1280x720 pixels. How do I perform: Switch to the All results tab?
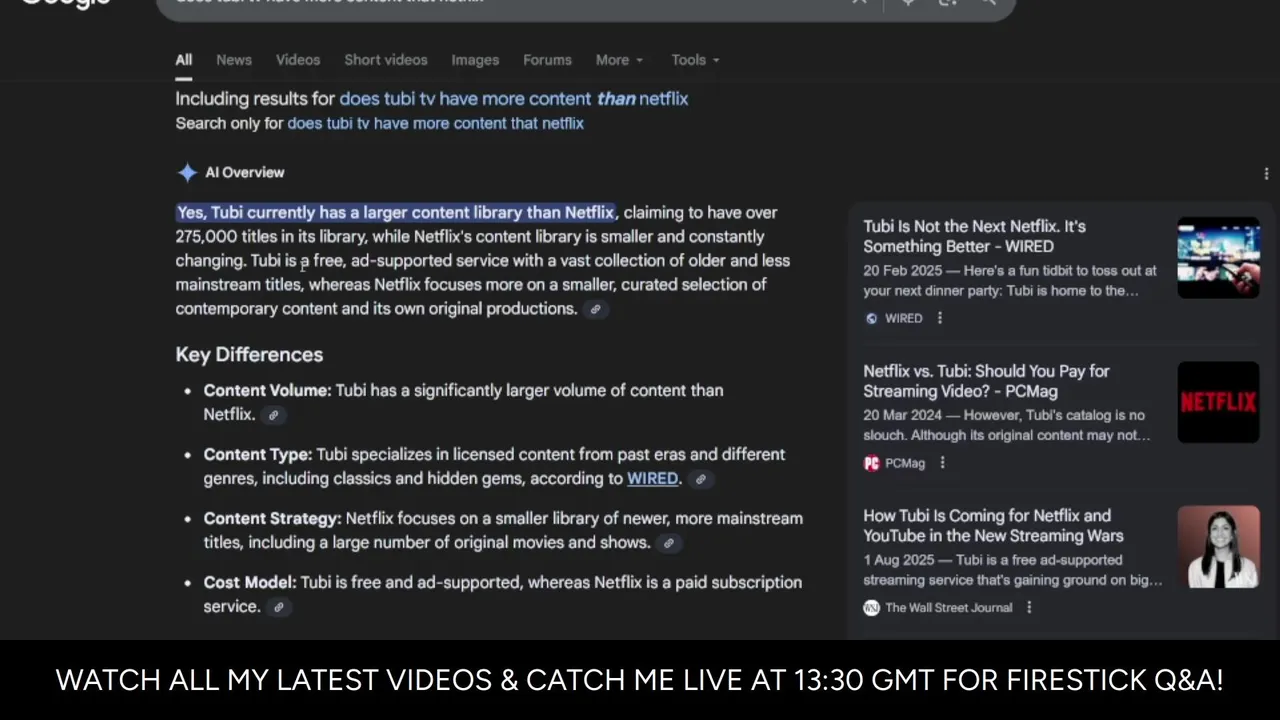(184, 60)
